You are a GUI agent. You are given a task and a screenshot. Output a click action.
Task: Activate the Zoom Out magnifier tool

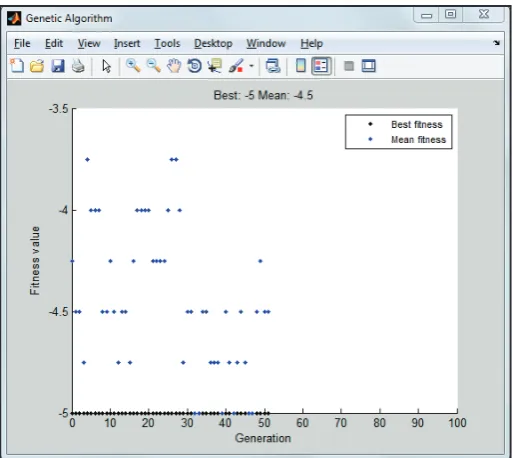[154, 66]
